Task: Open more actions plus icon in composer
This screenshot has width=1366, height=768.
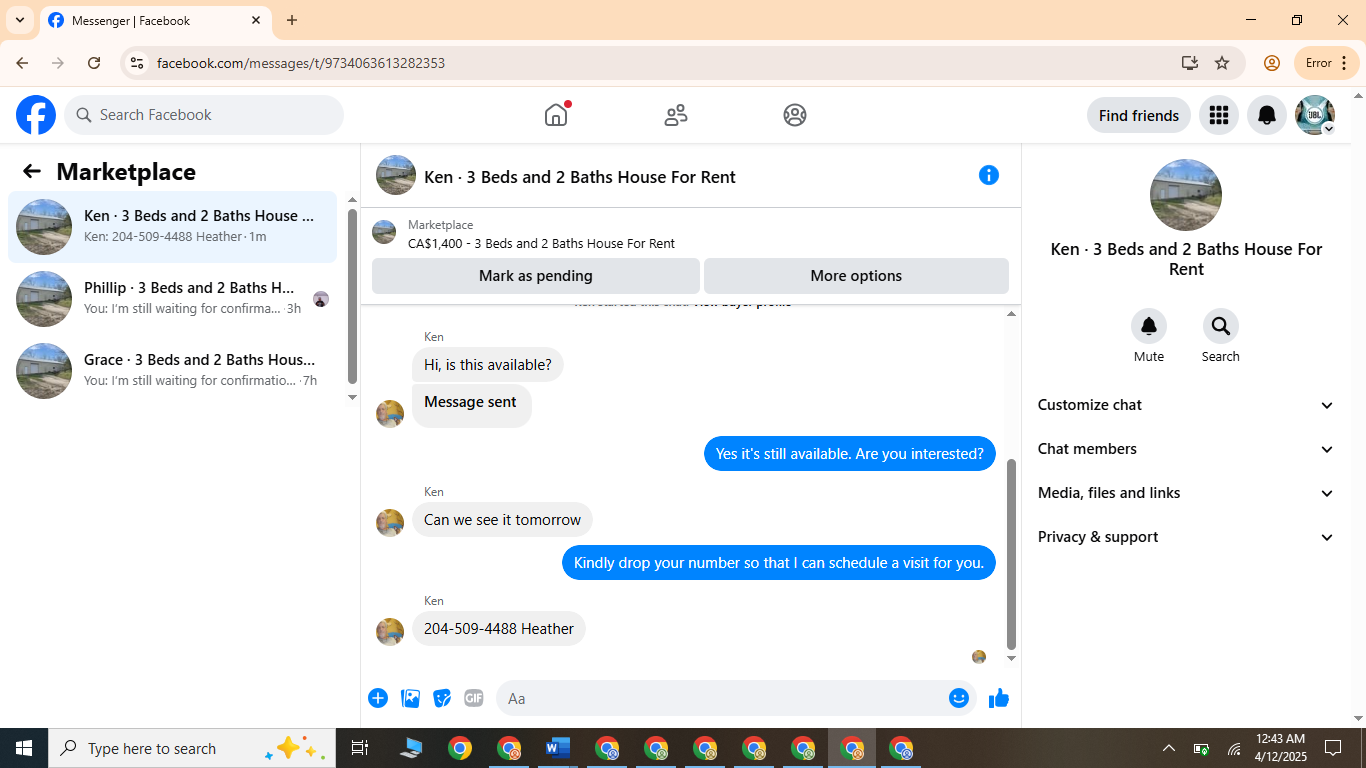Action: coord(378,698)
